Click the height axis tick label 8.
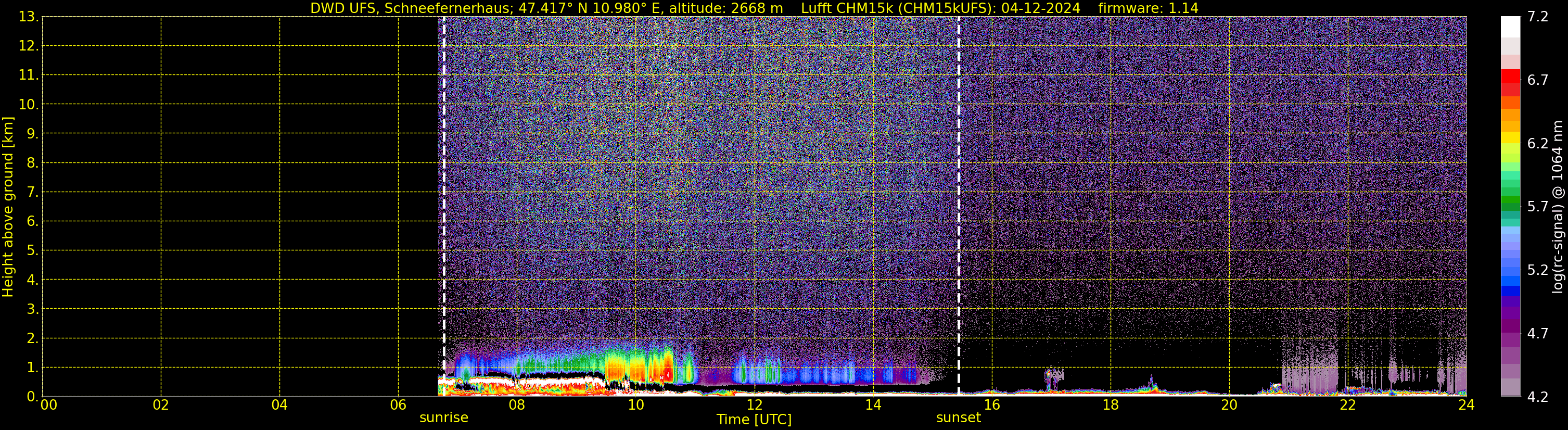The height and width of the screenshot is (430, 1568). click(x=32, y=162)
